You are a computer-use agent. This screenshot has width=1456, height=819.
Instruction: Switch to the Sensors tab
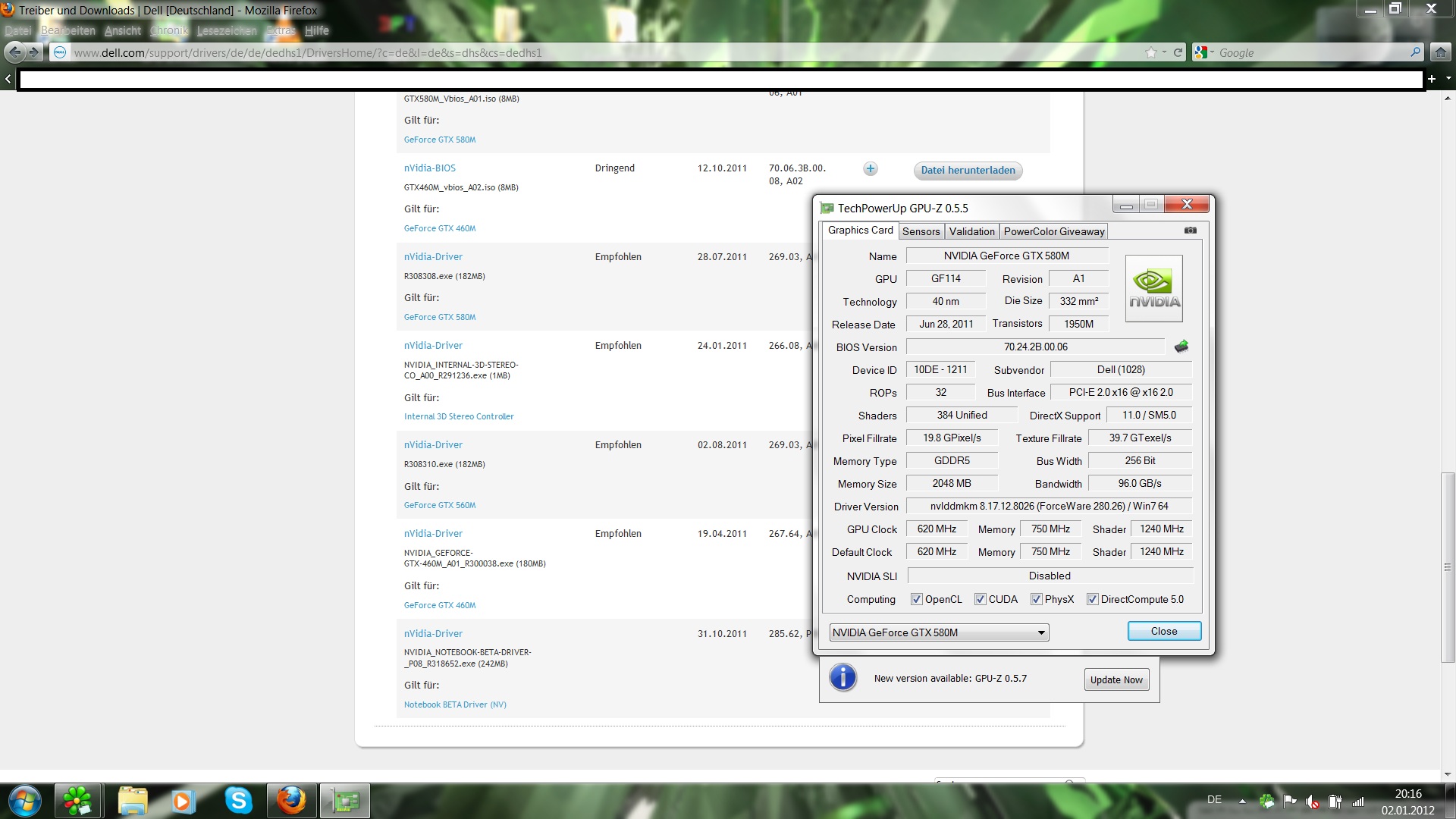(x=921, y=231)
